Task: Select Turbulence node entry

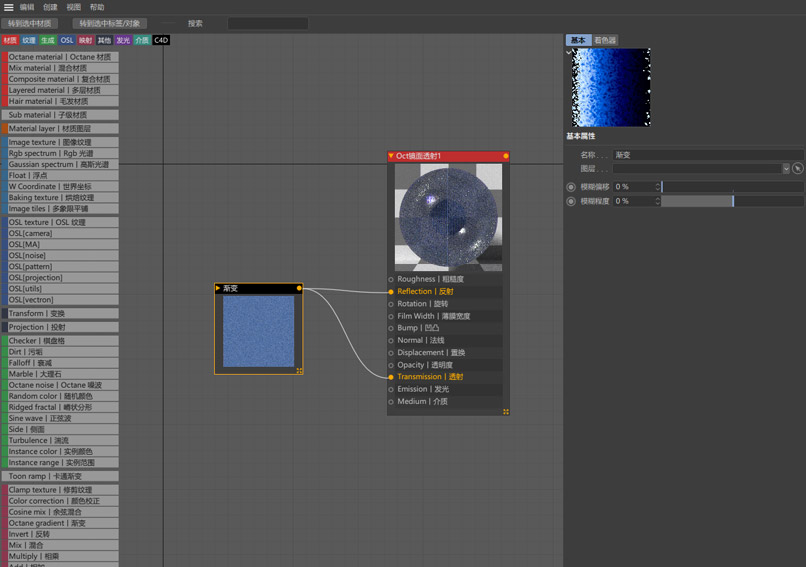Action: coord(60,441)
